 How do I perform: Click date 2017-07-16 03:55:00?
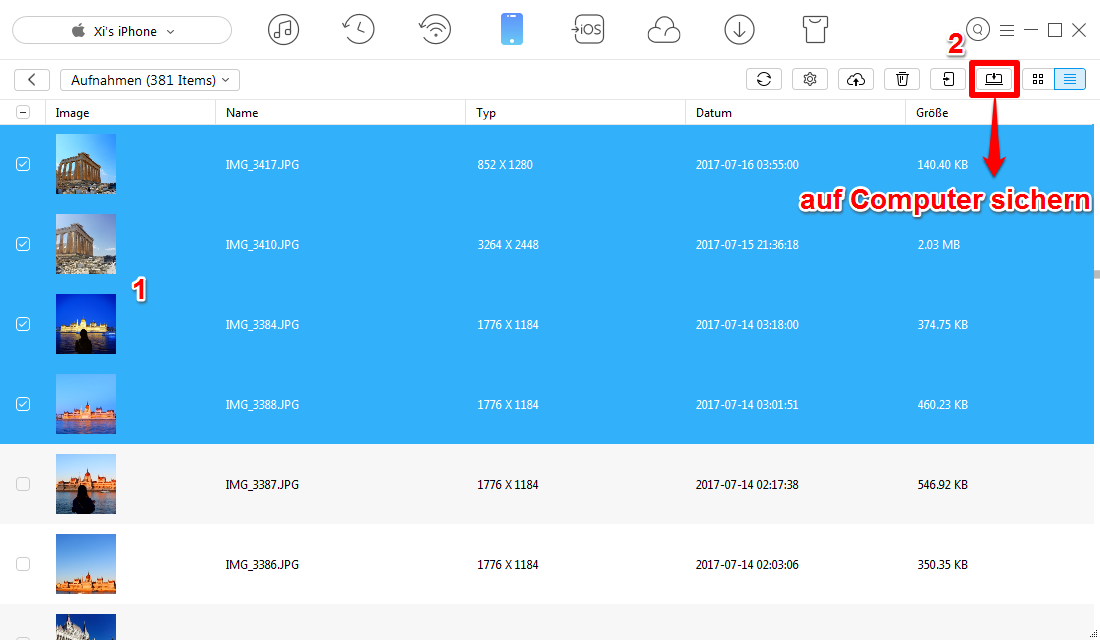pos(747,165)
